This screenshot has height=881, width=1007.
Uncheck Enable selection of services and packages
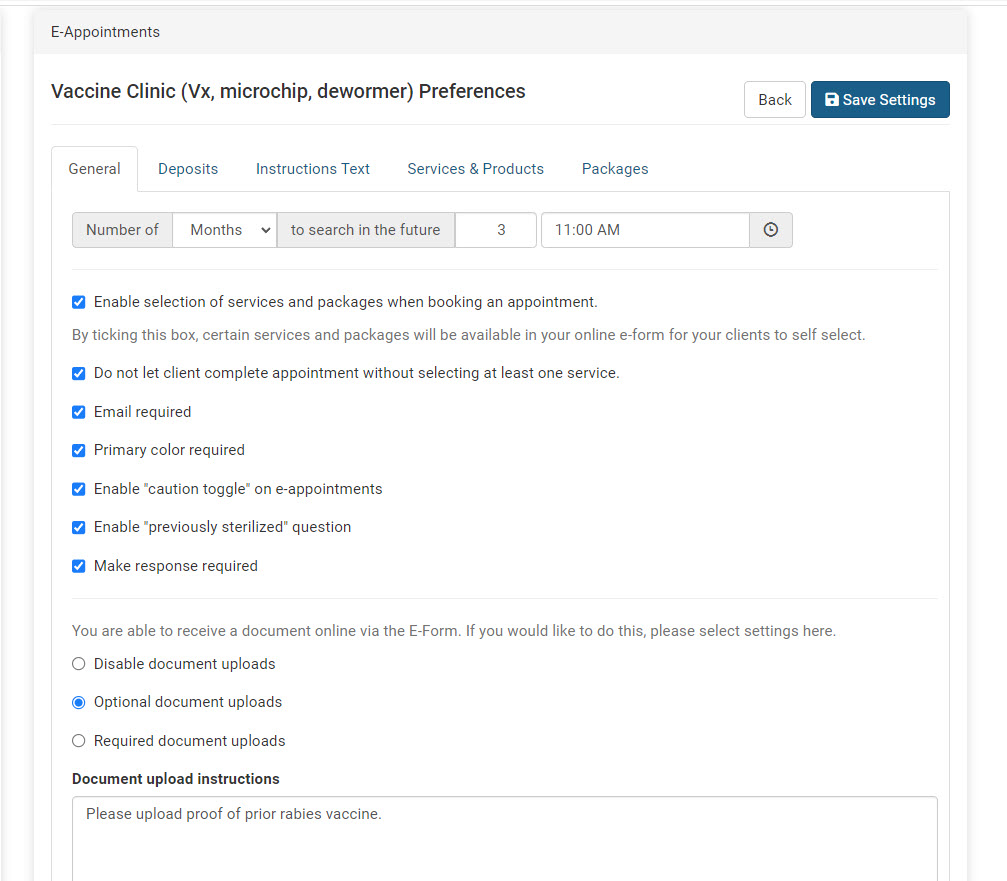(79, 302)
